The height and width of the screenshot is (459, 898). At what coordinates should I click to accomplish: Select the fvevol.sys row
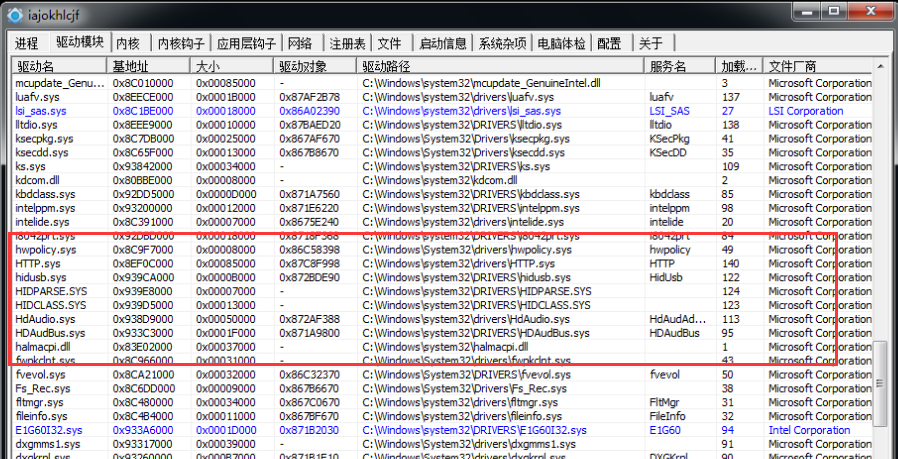pos(442,375)
